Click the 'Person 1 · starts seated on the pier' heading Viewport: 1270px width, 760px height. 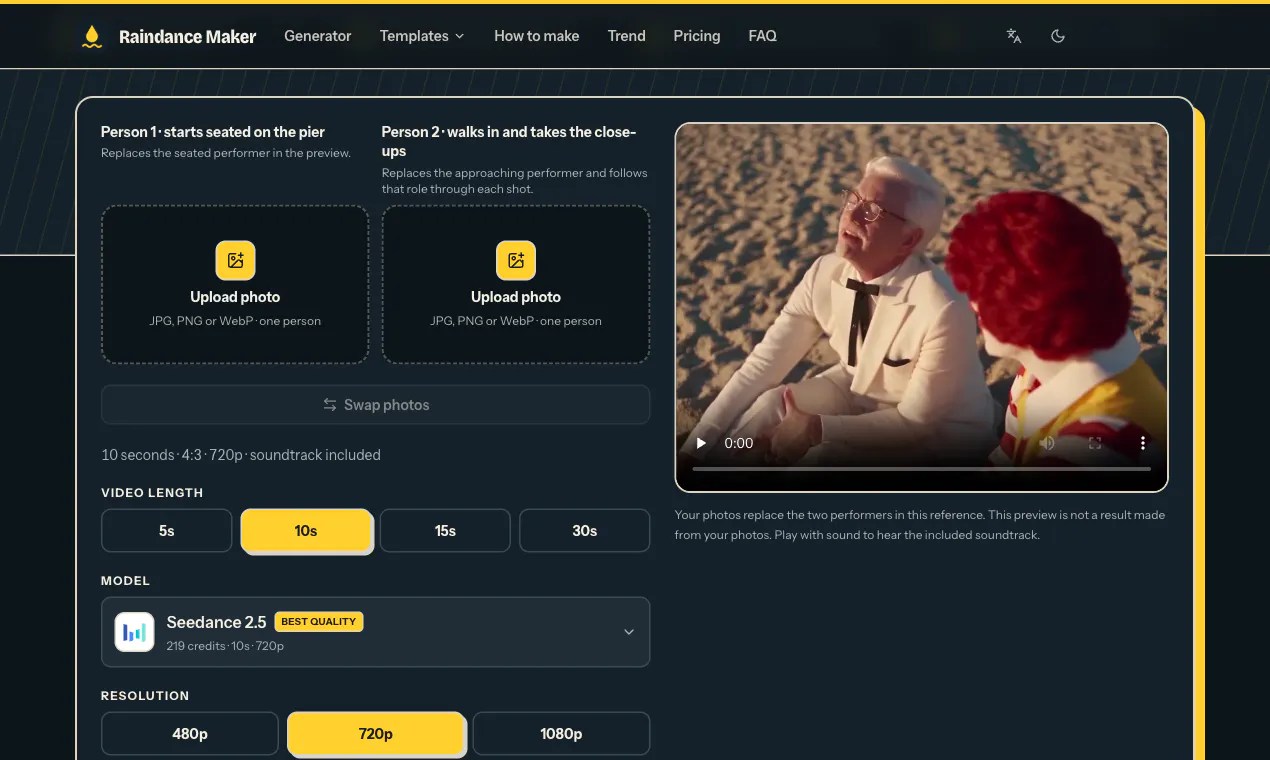[x=213, y=132]
